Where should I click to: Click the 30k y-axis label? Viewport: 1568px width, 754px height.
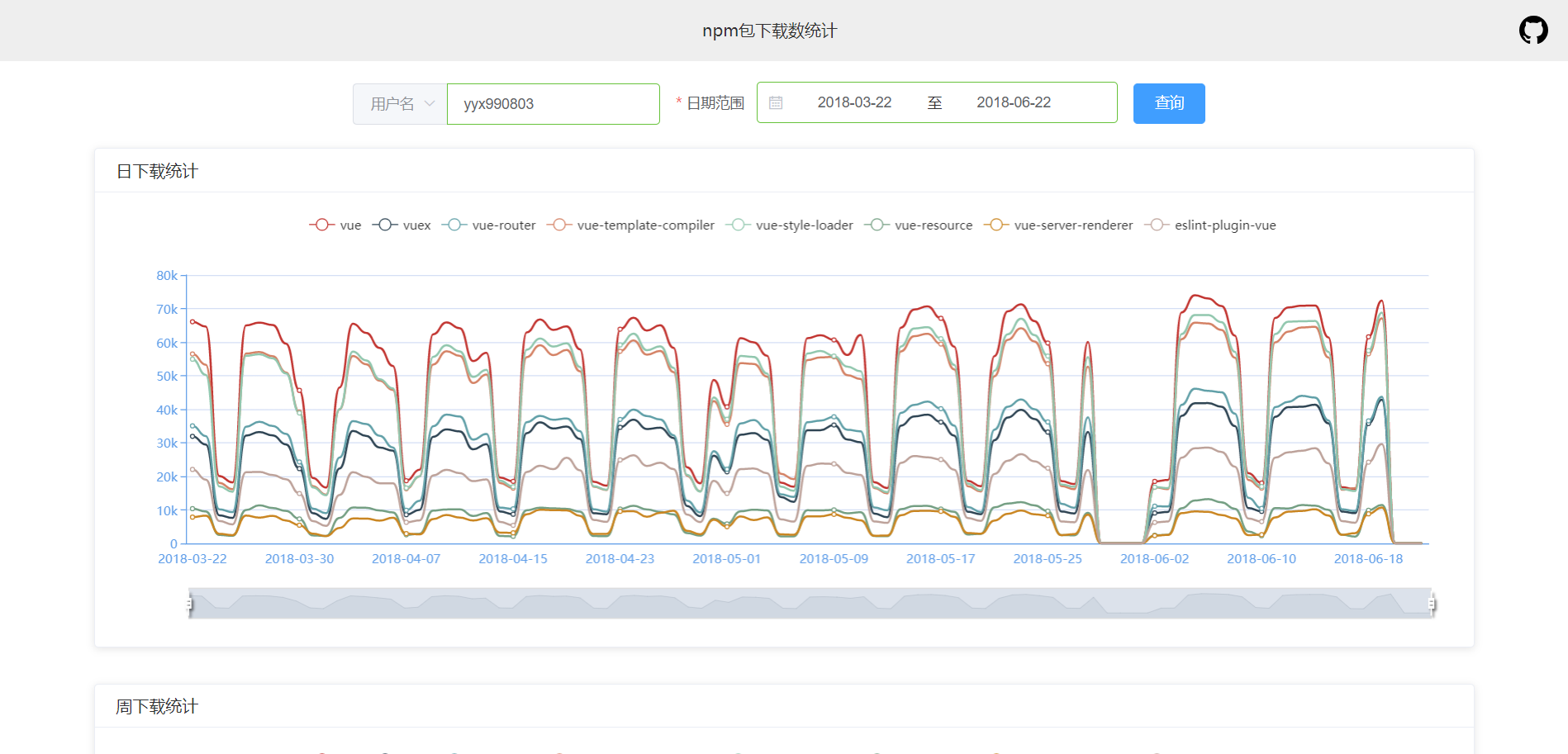167,443
